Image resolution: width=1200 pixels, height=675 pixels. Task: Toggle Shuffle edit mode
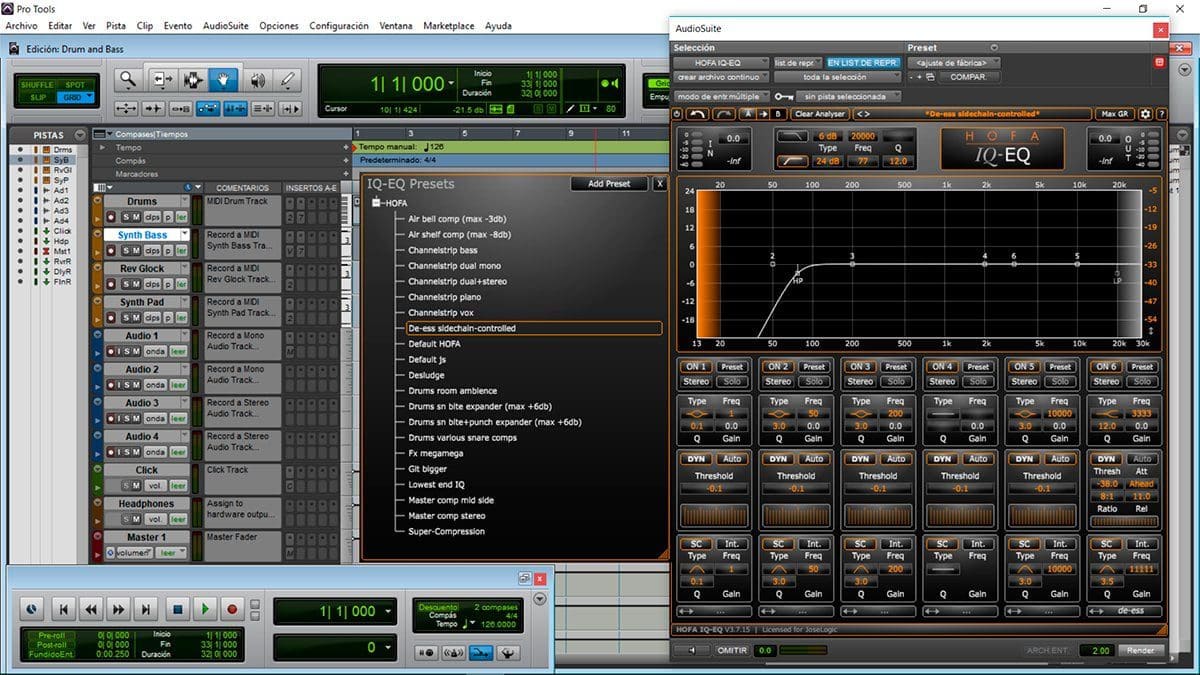pyautogui.click(x=37, y=85)
